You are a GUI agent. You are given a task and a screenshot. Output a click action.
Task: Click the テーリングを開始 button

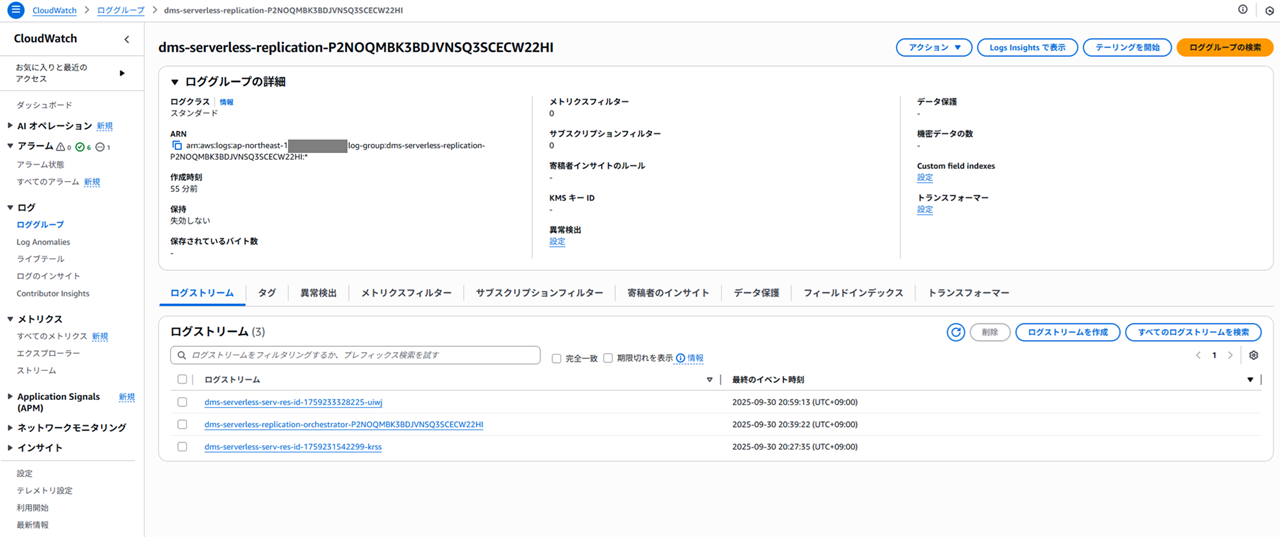[x=1127, y=47]
